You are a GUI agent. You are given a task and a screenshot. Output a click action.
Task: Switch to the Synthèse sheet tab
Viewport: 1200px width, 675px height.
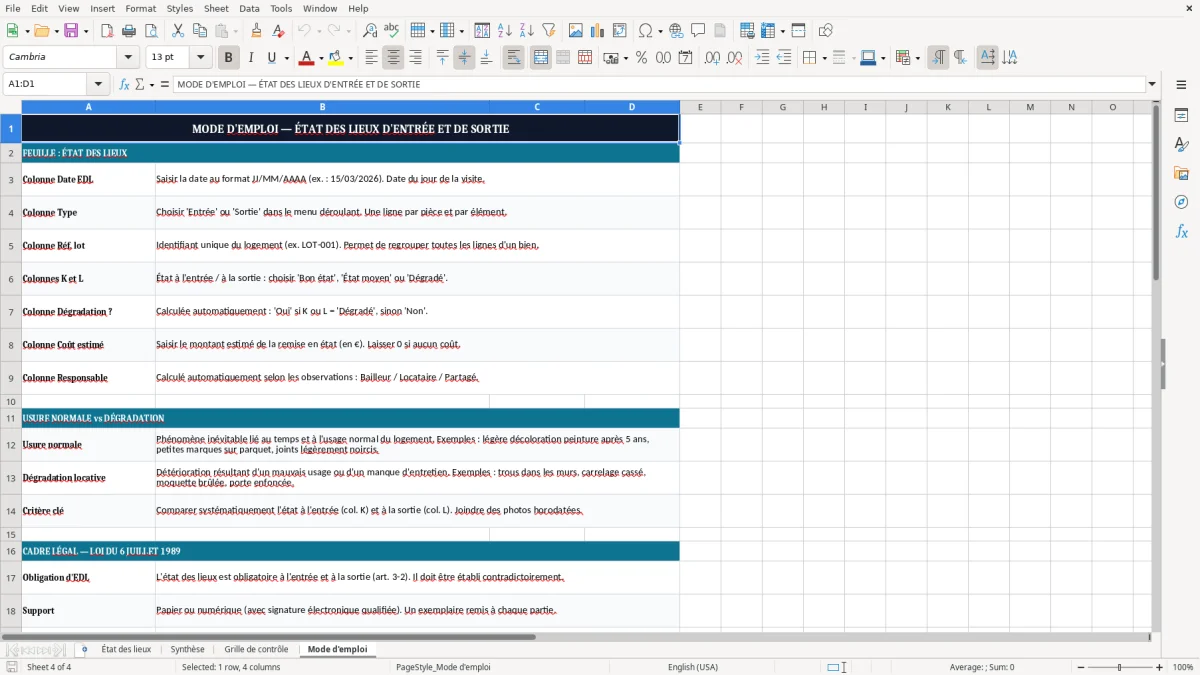pyautogui.click(x=187, y=650)
